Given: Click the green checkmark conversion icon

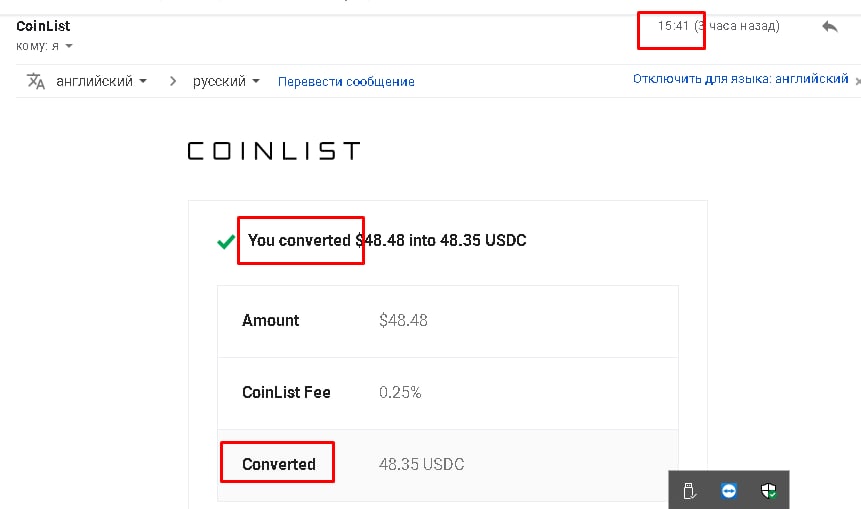Looking at the screenshot, I should click(226, 241).
